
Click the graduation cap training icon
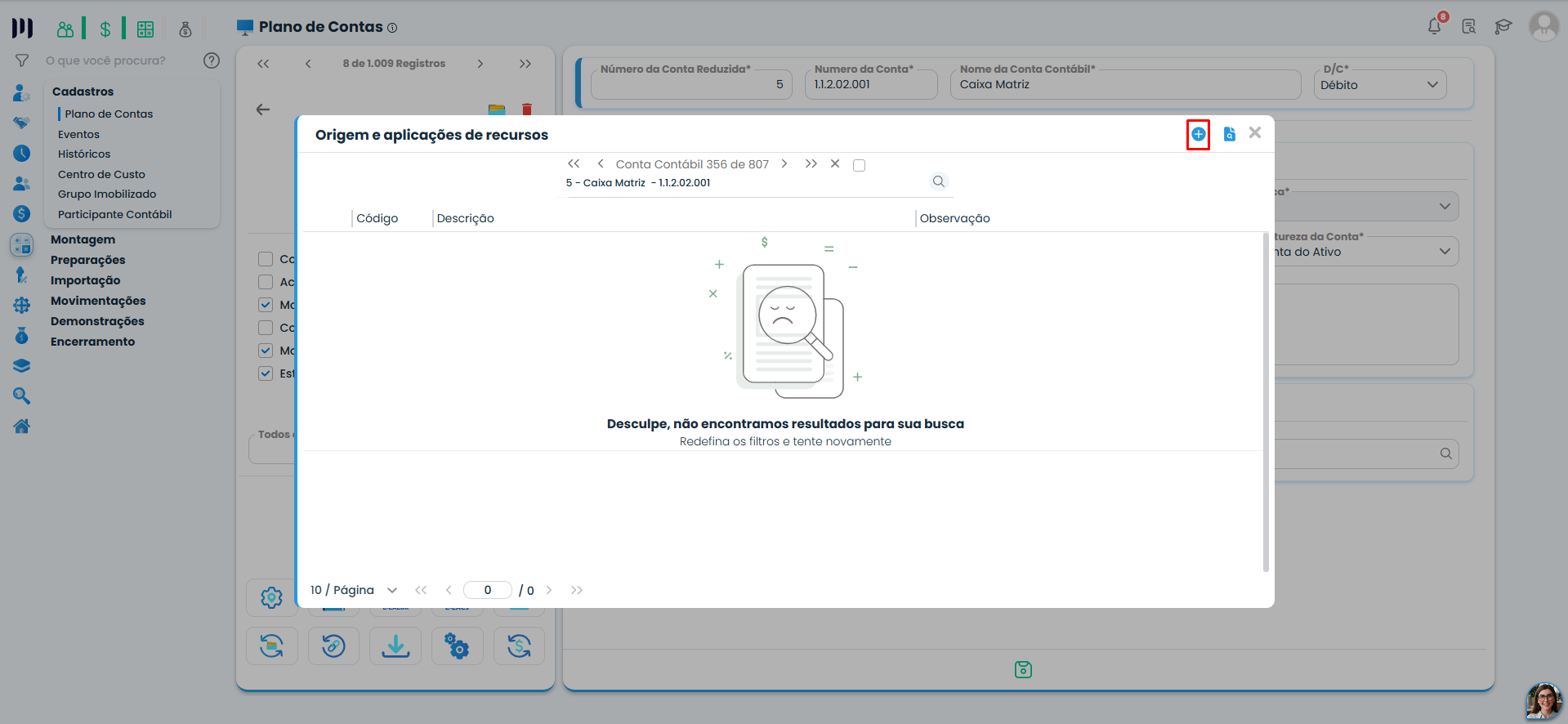coord(1503,26)
